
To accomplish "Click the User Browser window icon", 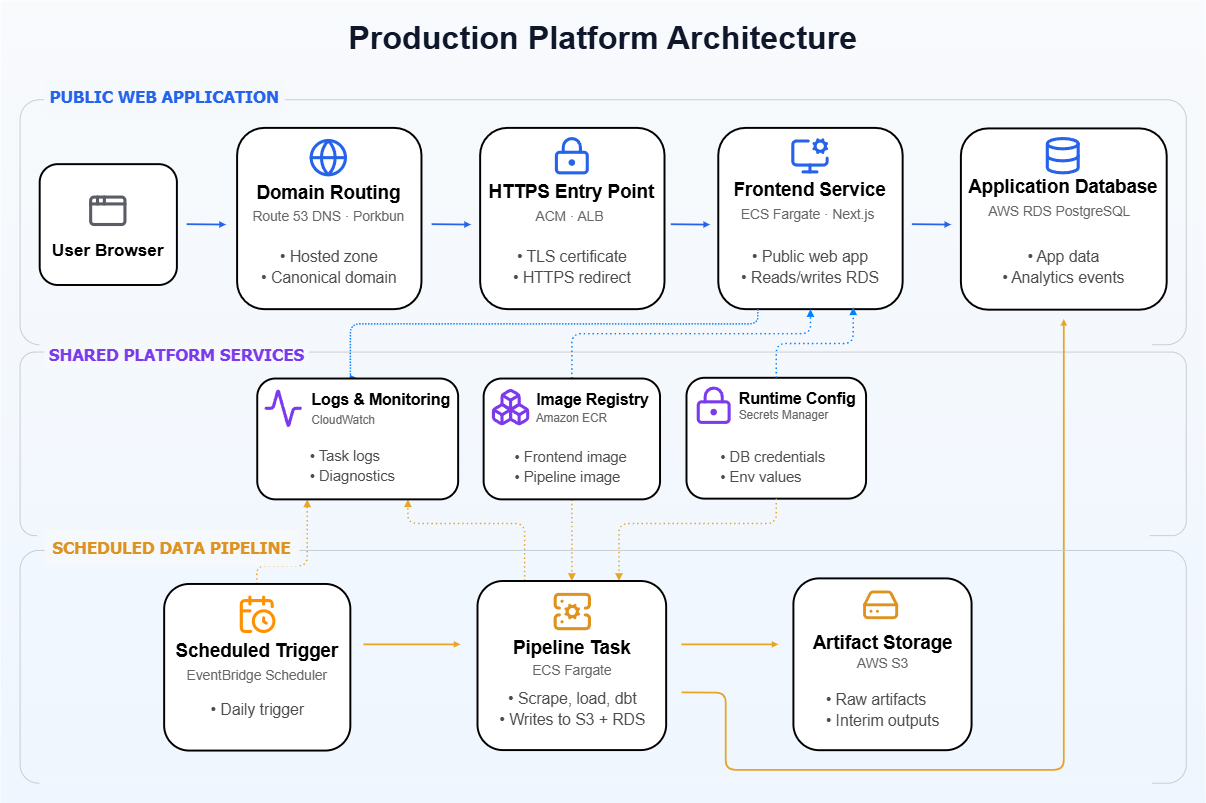I will [108, 210].
